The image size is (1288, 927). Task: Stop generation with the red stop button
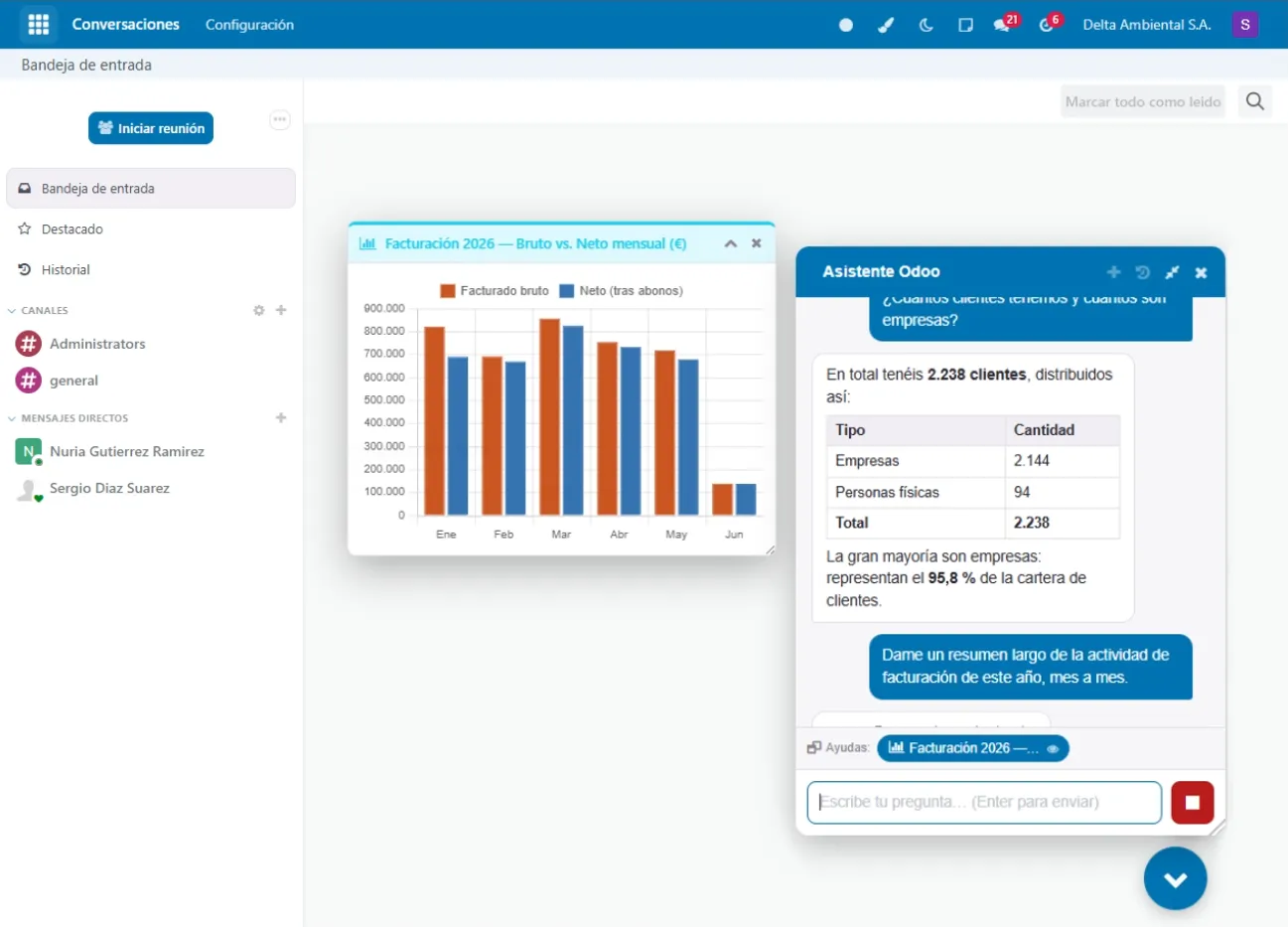pyautogui.click(x=1193, y=803)
